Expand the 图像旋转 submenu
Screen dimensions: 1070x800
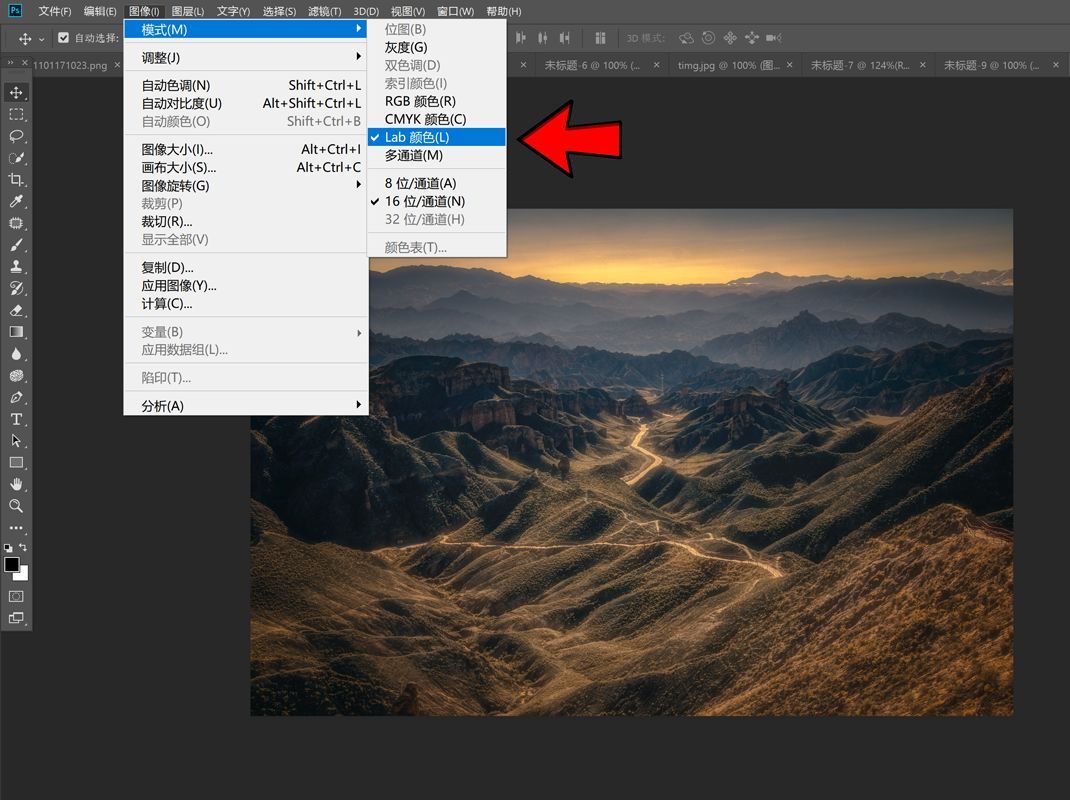[x=173, y=185]
